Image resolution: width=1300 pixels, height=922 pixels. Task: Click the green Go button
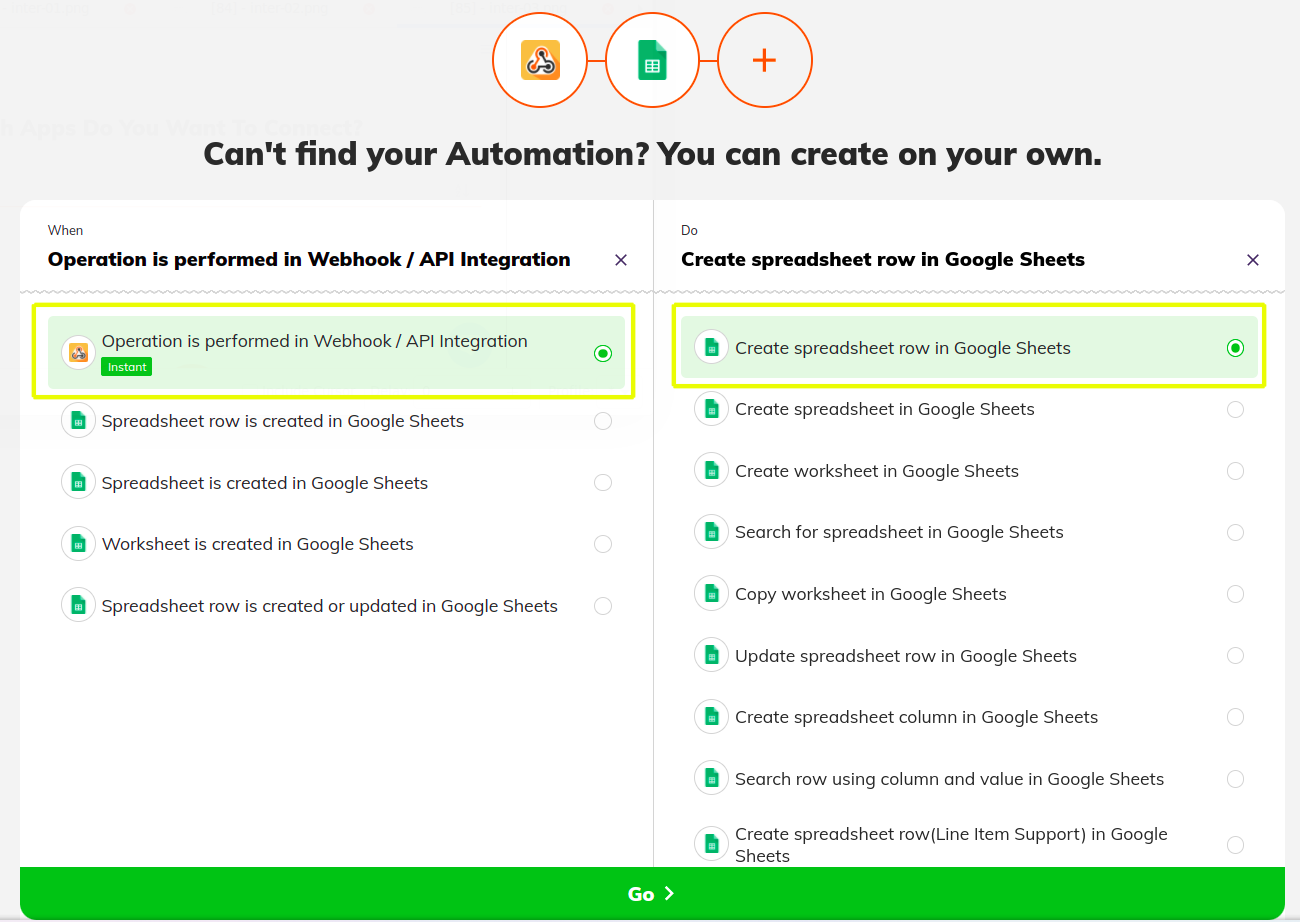(x=652, y=893)
